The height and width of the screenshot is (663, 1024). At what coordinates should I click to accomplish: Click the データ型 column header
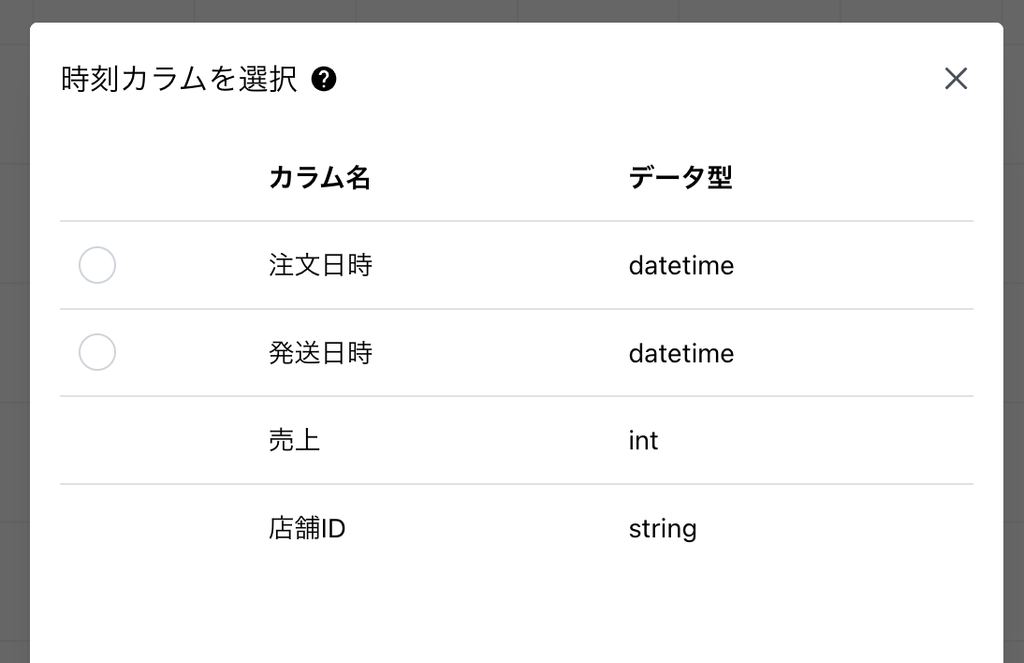coord(680,178)
